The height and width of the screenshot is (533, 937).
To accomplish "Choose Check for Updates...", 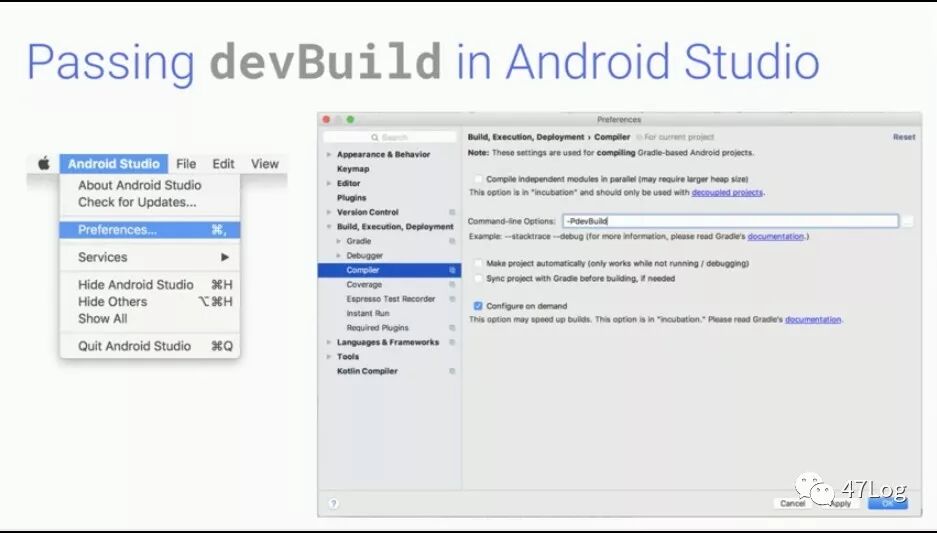I will click(137, 202).
